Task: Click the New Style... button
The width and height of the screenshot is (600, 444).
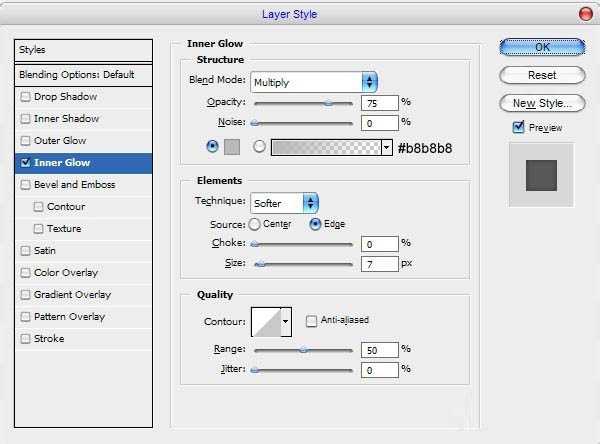Action: (541, 103)
